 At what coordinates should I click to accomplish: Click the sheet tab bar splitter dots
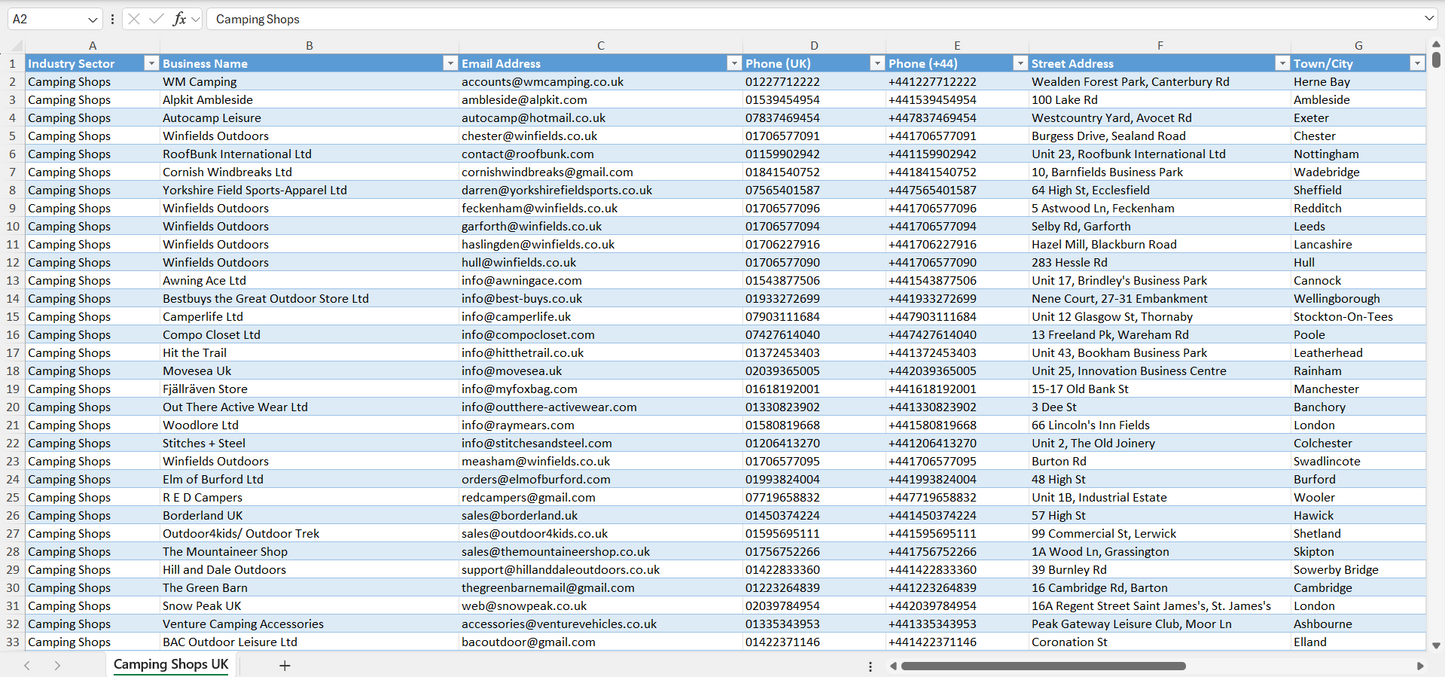[870, 666]
